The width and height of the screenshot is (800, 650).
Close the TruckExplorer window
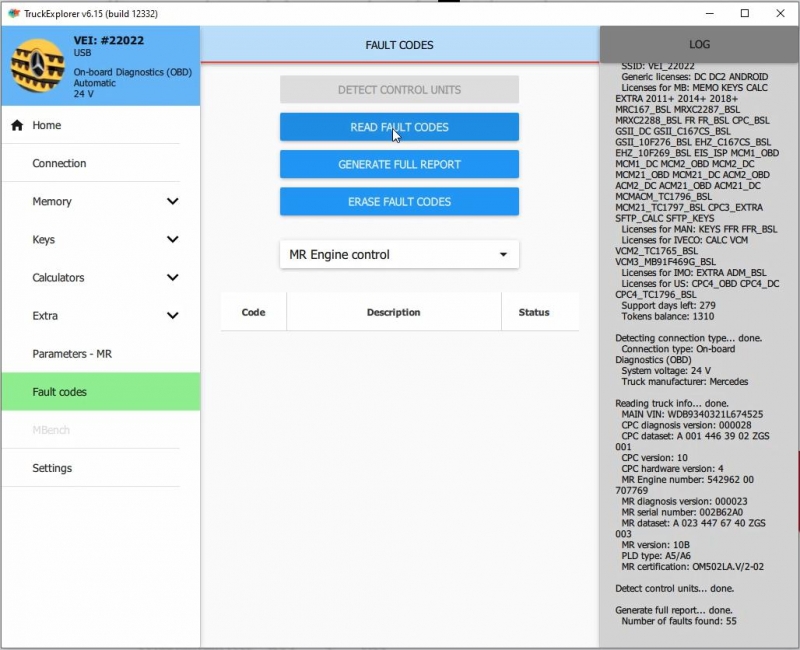click(780, 13)
